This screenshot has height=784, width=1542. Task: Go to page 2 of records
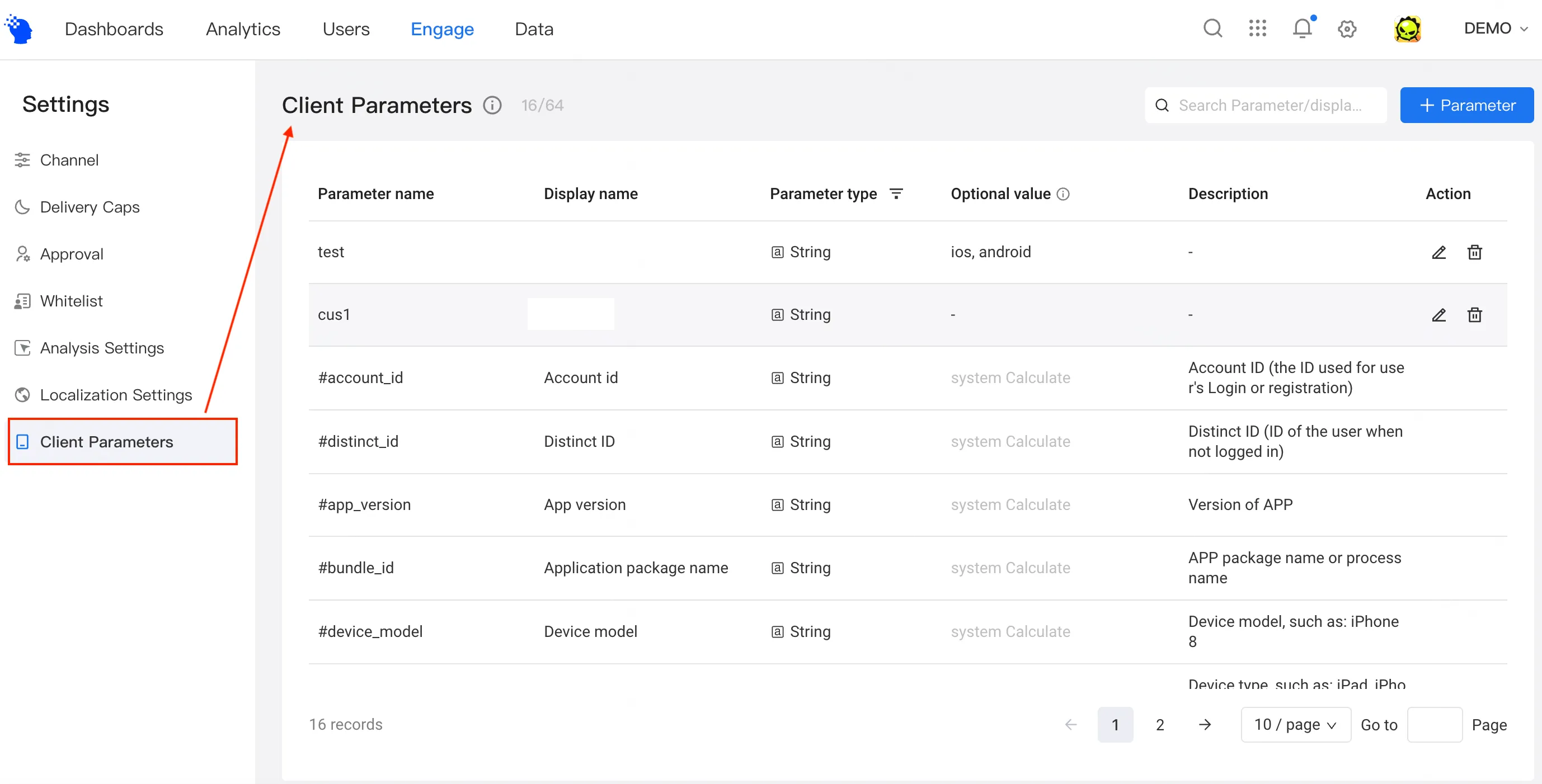coord(1159,724)
